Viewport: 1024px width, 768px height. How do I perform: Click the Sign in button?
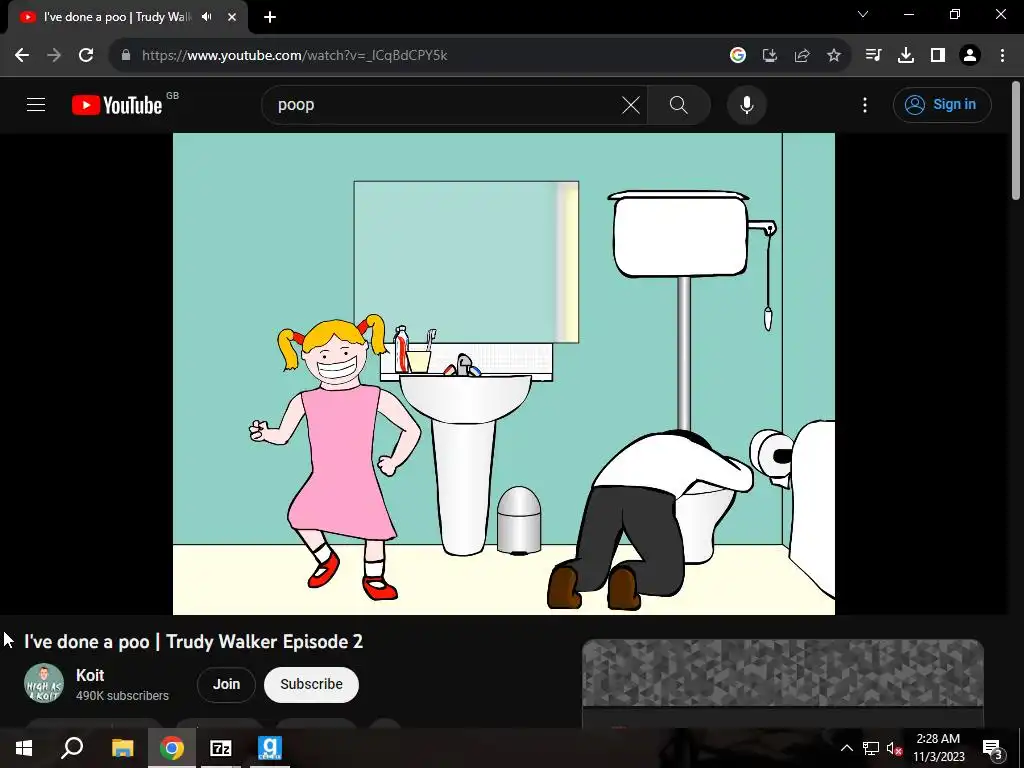click(942, 104)
